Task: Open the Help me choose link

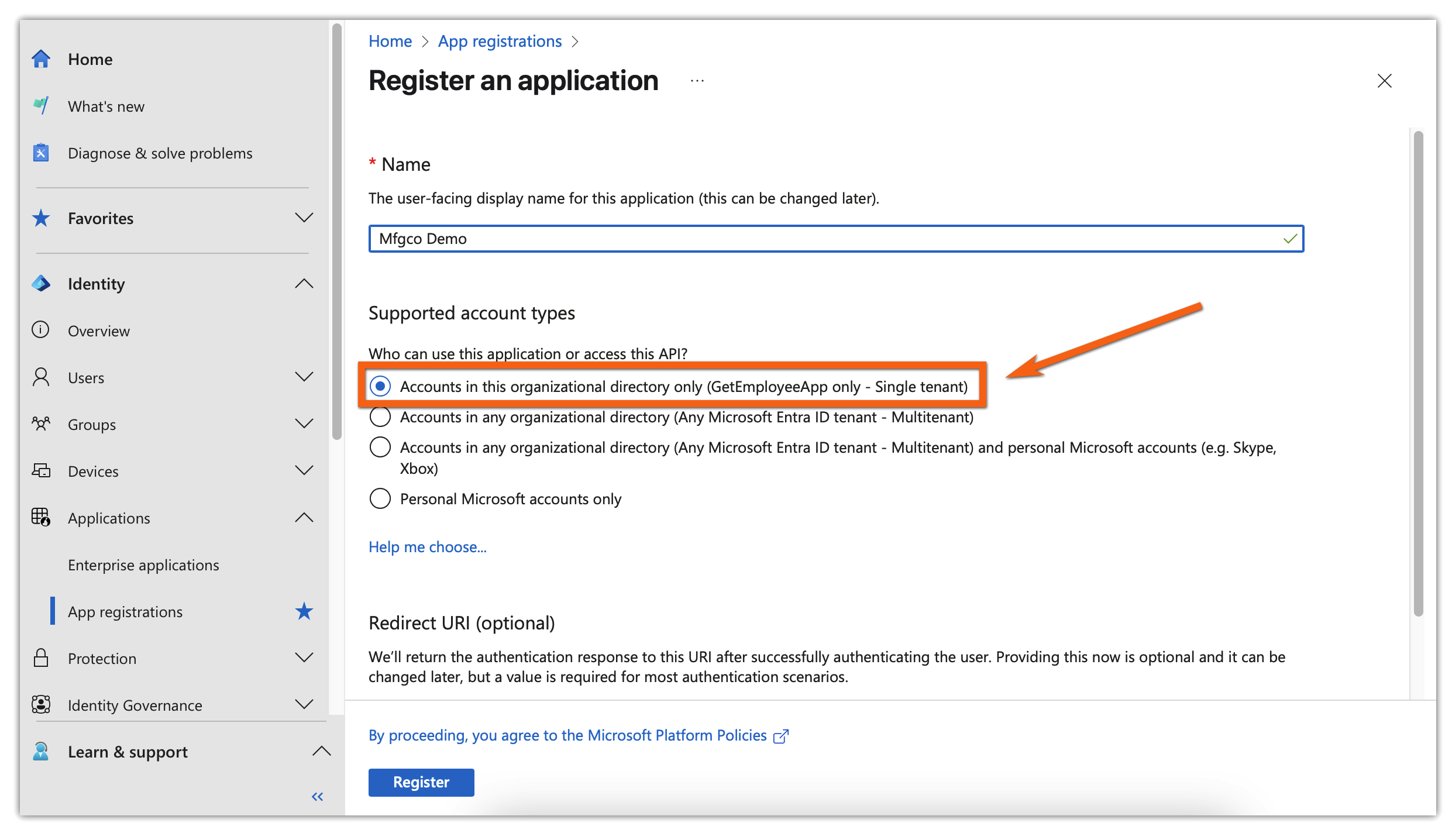Action: pyautogui.click(x=427, y=547)
